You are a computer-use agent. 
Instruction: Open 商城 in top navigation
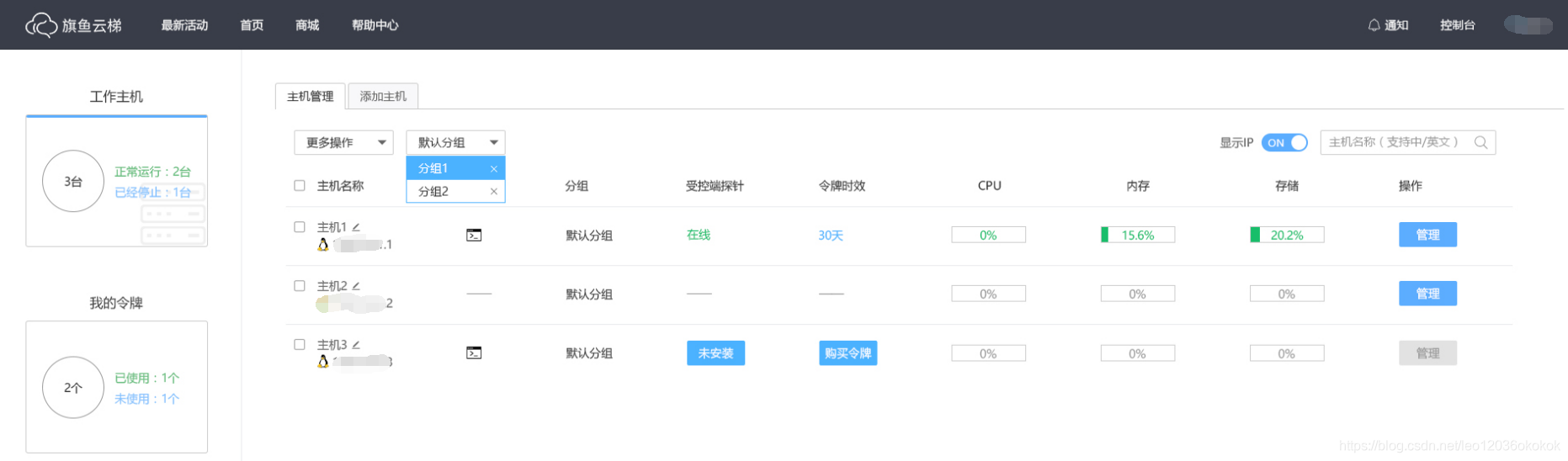307,25
